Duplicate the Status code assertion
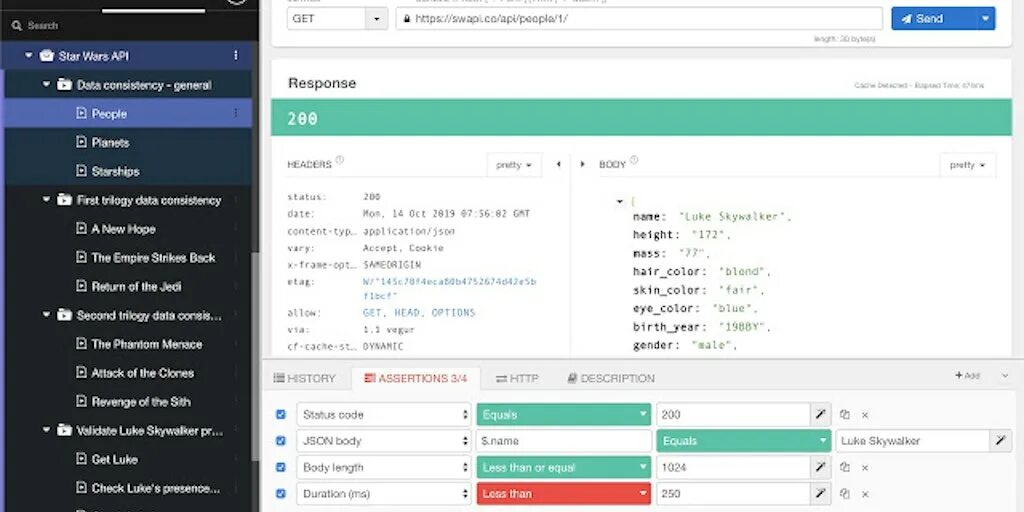Image resolution: width=1024 pixels, height=512 pixels. [x=844, y=415]
